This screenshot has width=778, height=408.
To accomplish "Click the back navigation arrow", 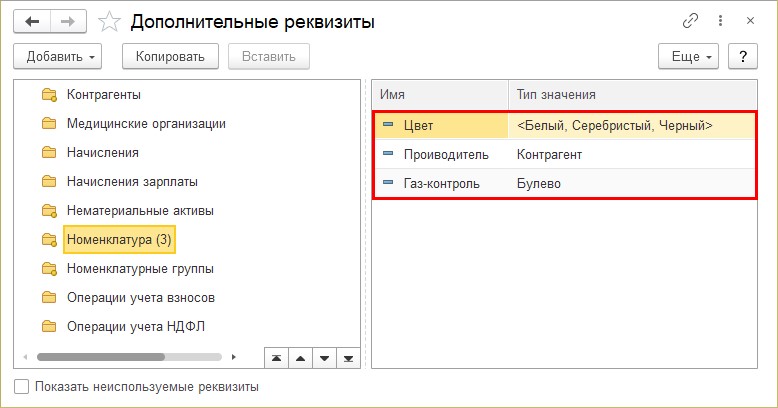I will point(31,20).
